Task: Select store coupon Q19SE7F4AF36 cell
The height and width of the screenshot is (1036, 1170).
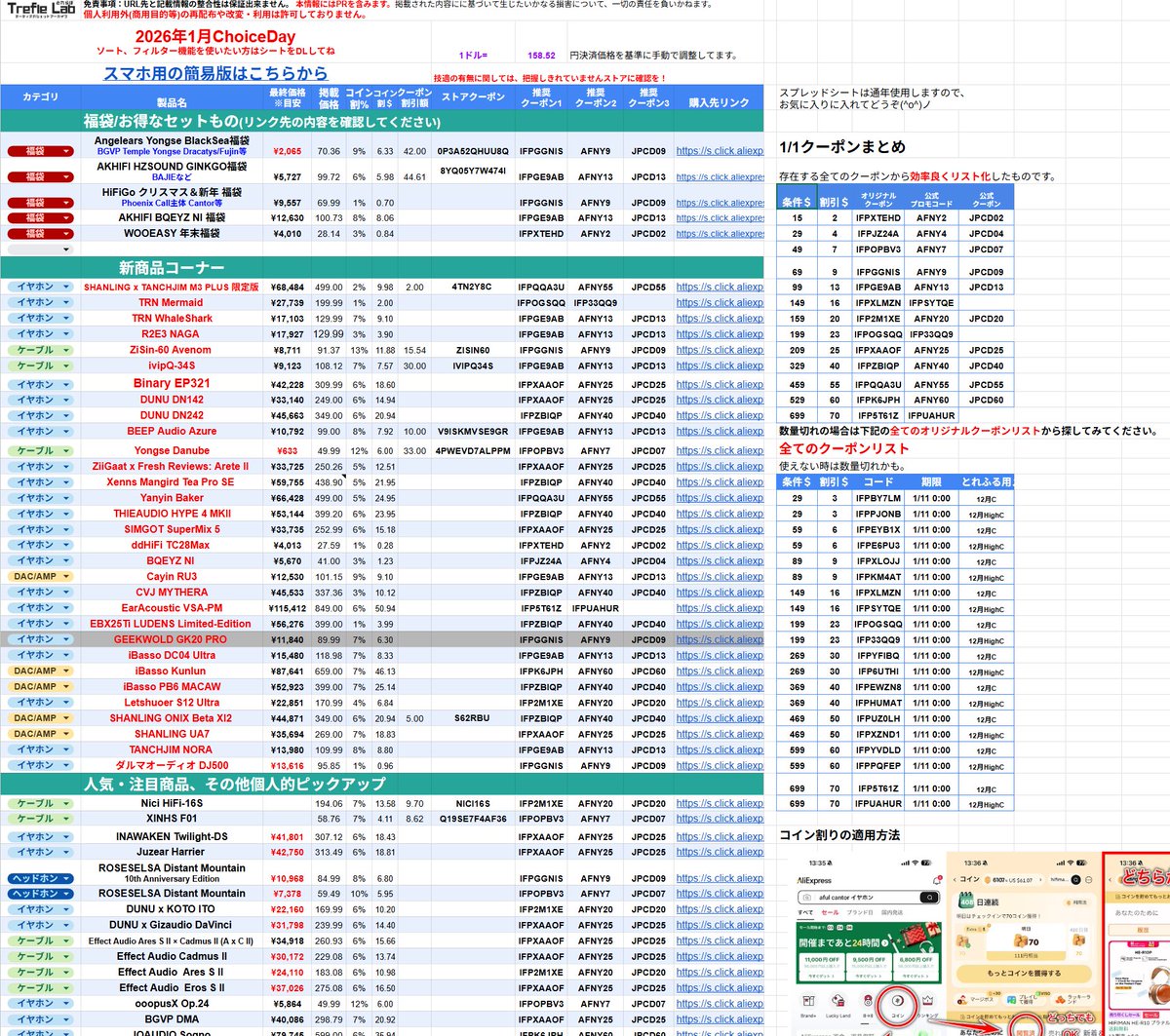Action: pos(473,819)
